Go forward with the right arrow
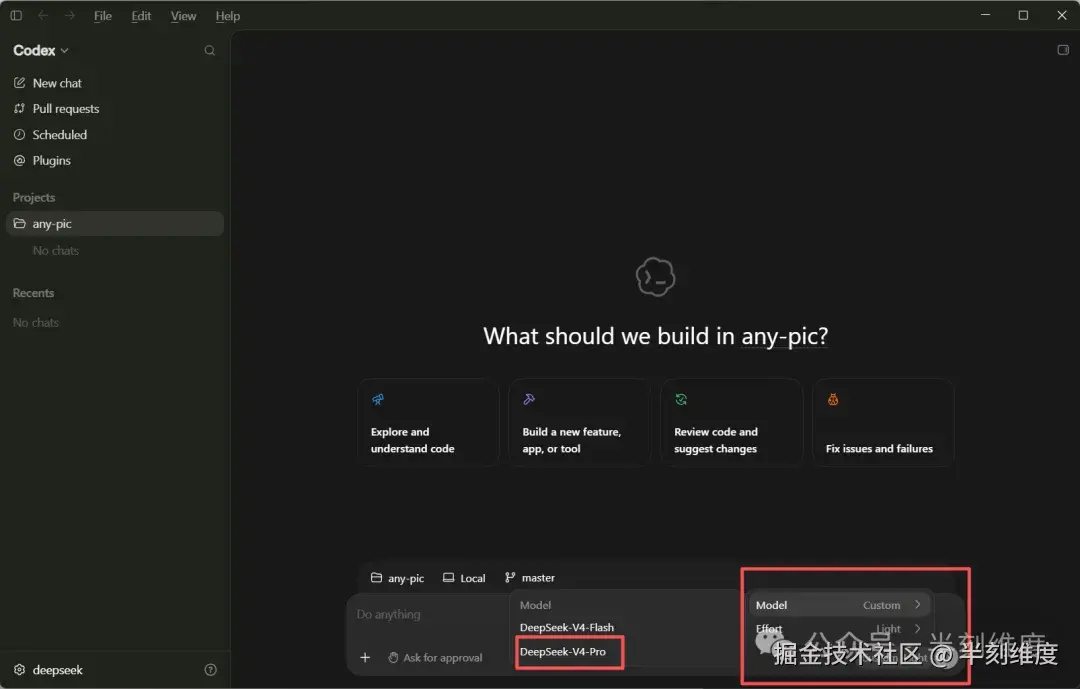The height and width of the screenshot is (689, 1080). click(x=70, y=15)
